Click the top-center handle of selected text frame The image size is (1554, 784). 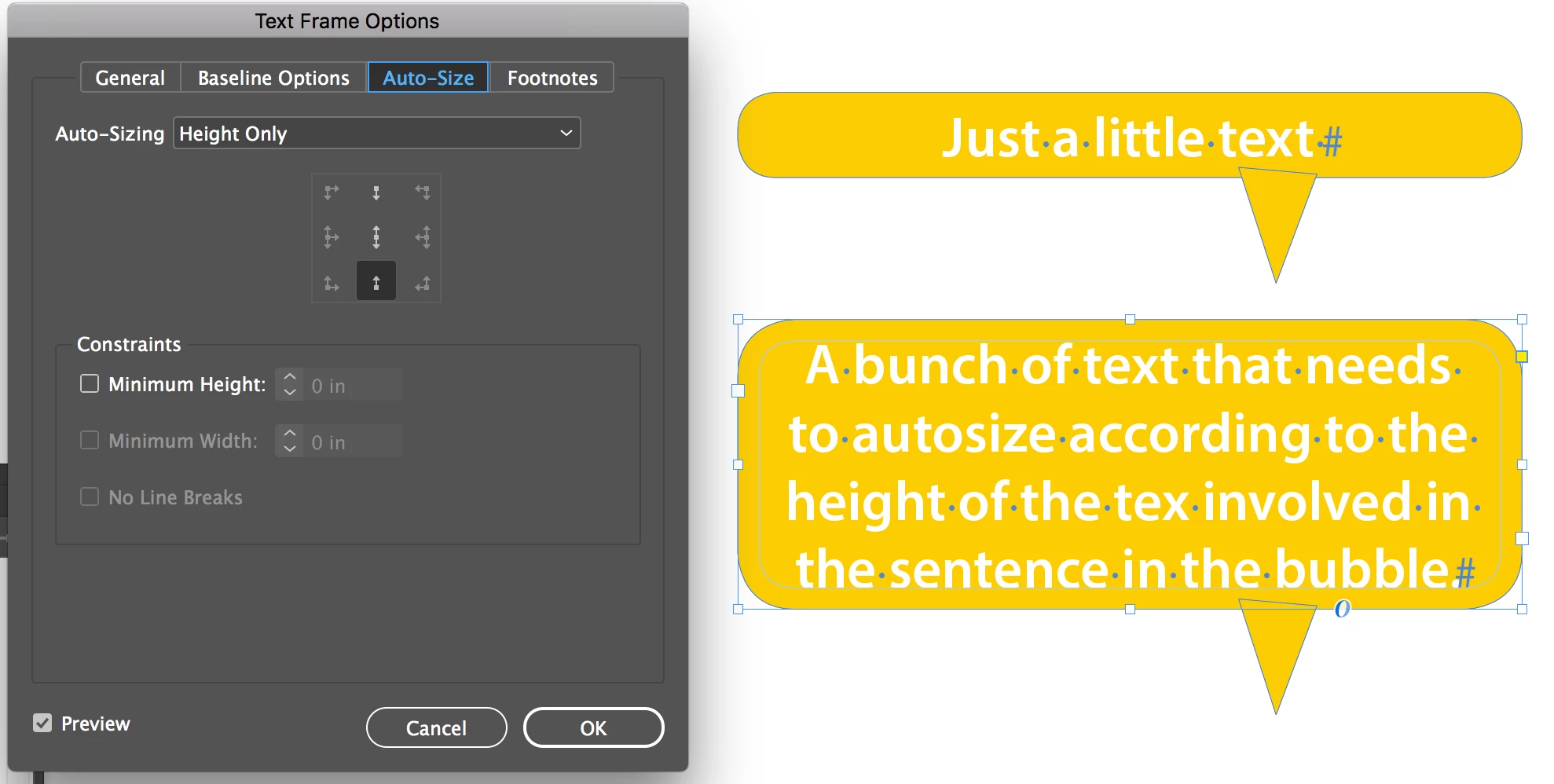[1130, 319]
